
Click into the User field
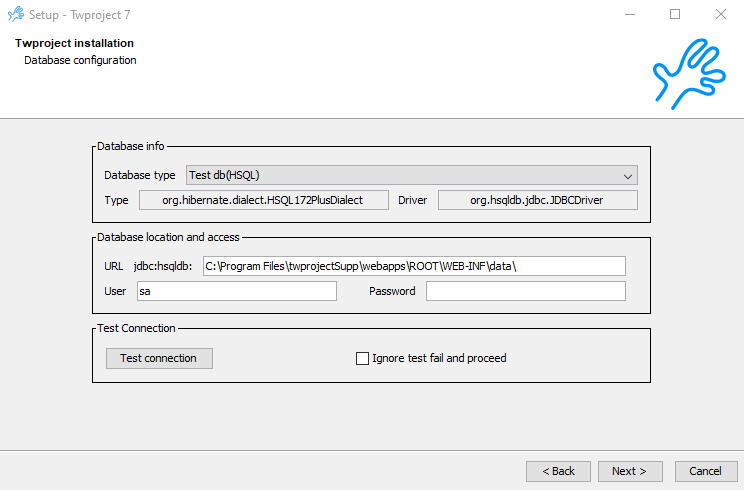236,291
